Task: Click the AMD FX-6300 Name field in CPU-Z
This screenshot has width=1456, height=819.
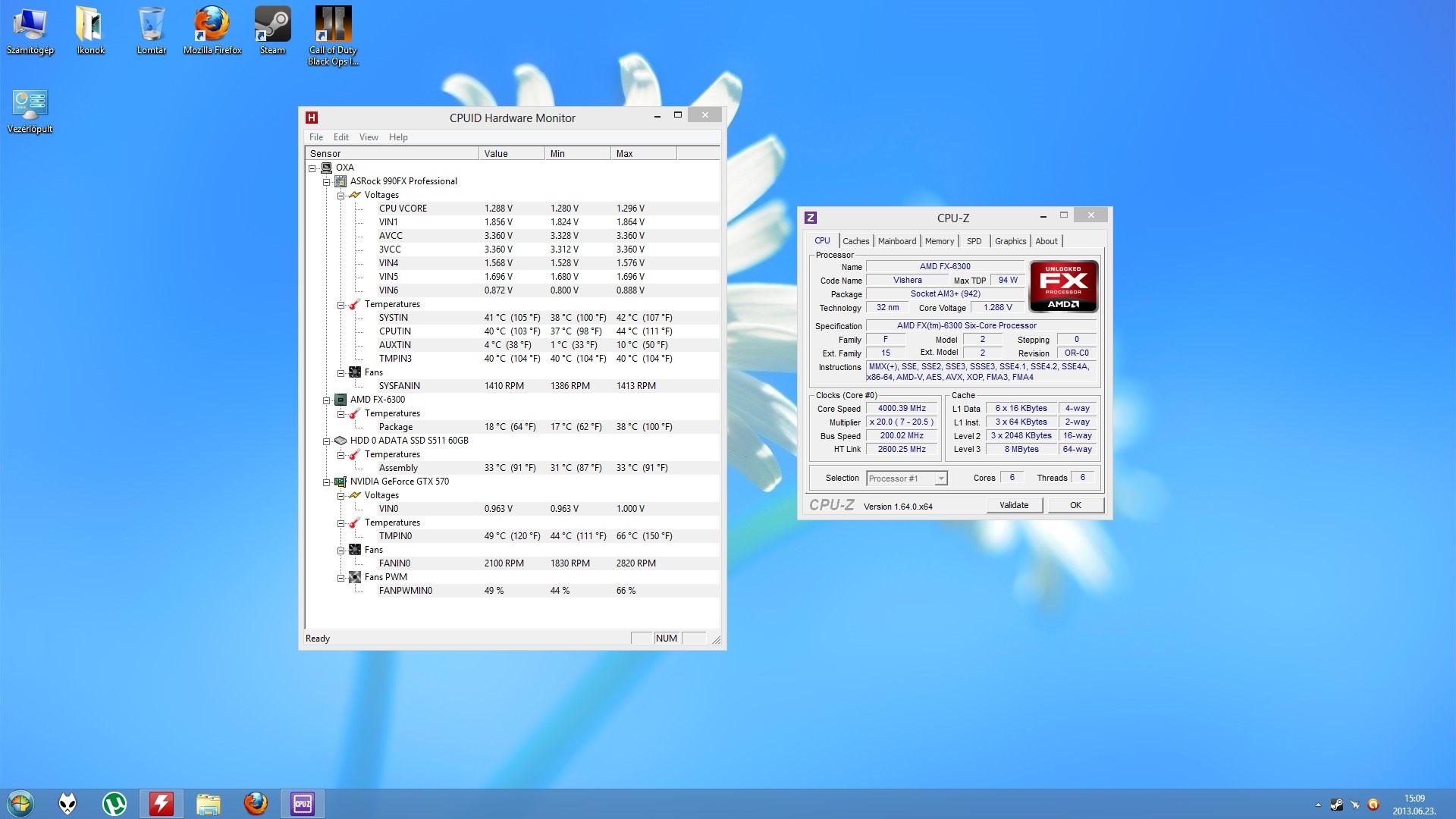Action: click(x=945, y=267)
